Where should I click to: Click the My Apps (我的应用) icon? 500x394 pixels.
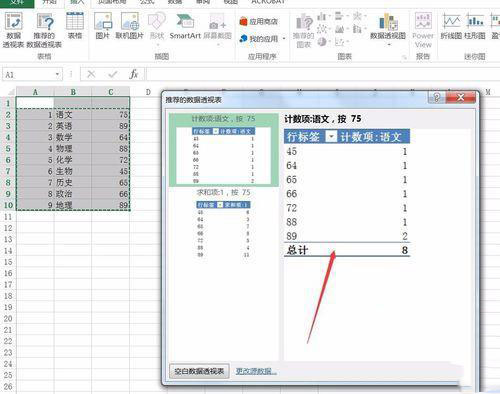(243, 39)
